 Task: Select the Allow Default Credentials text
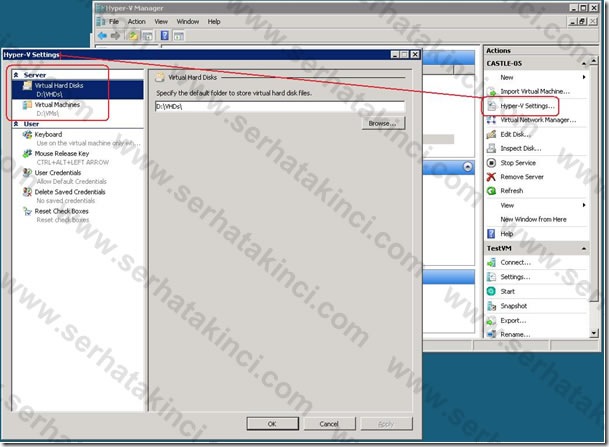pyautogui.click(x=71, y=181)
